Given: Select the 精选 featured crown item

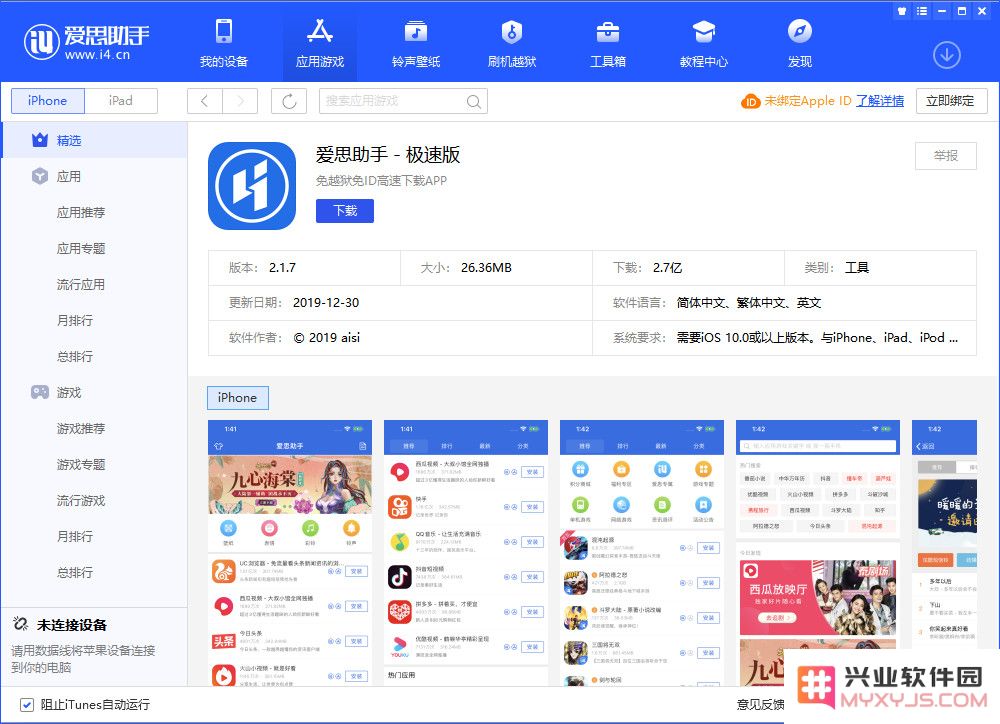Looking at the screenshot, I should click(94, 140).
